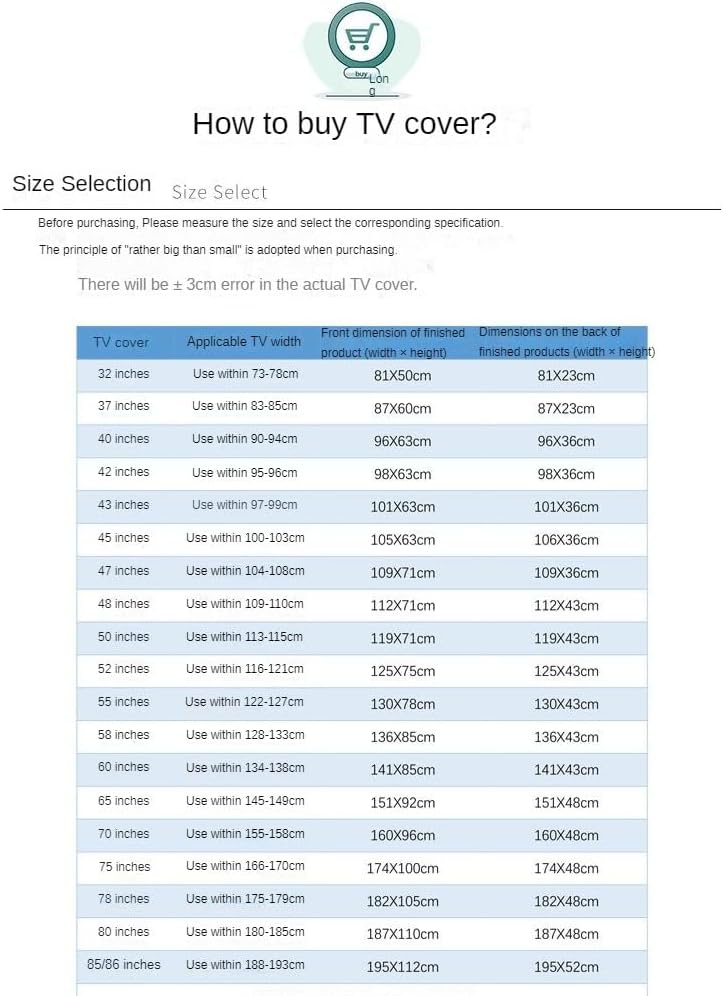Click the "125X43cm" back dimension cell

(566, 671)
